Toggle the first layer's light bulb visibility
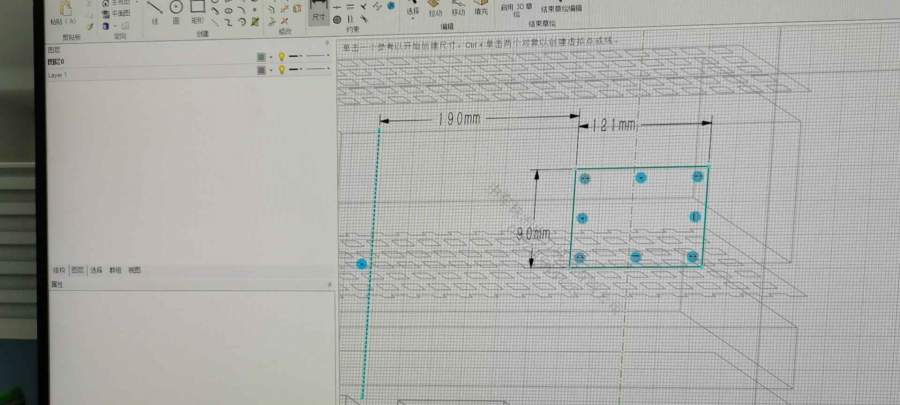Viewport: 900px width, 405px height. pos(281,56)
